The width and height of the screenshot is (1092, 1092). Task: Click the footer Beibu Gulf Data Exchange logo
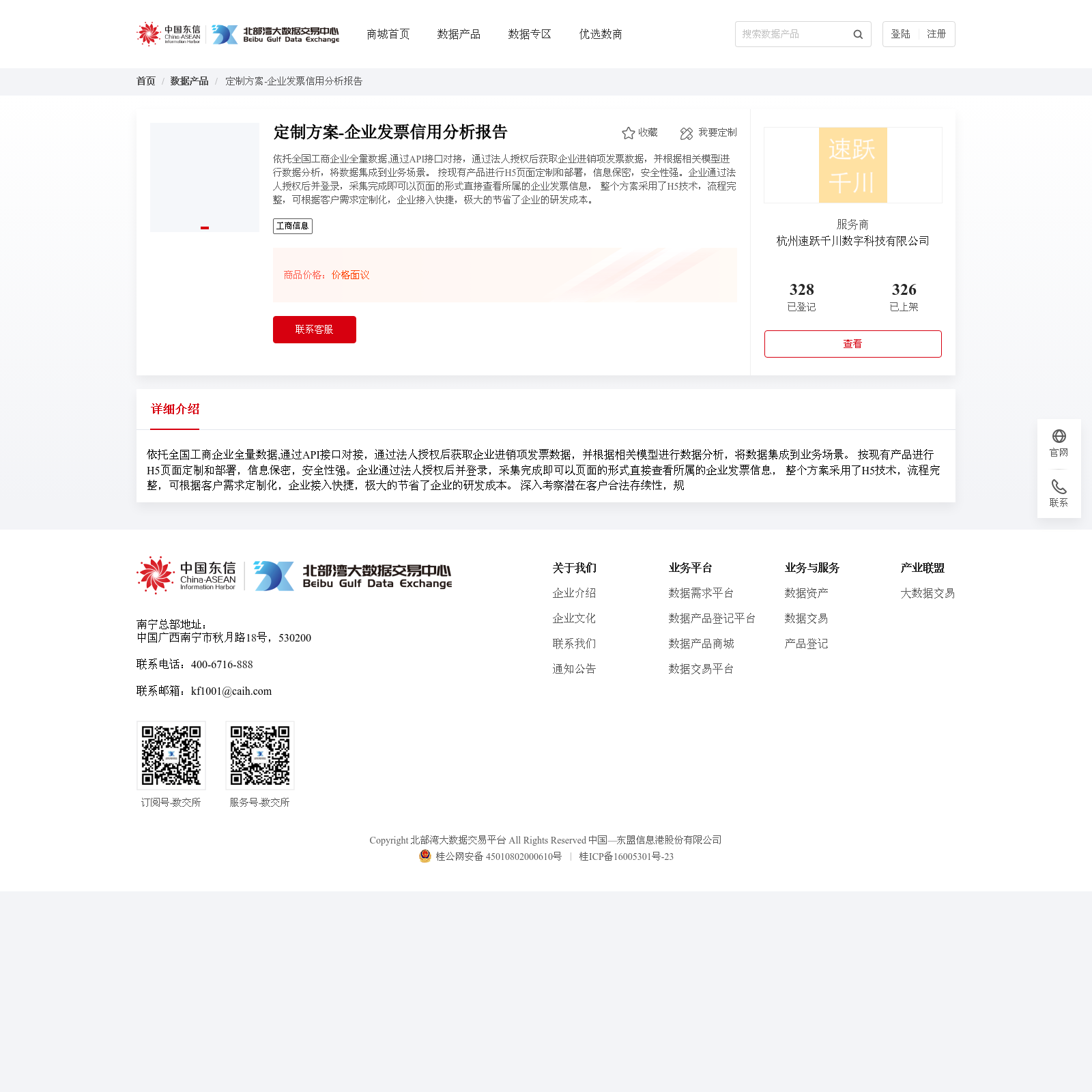tap(353, 576)
